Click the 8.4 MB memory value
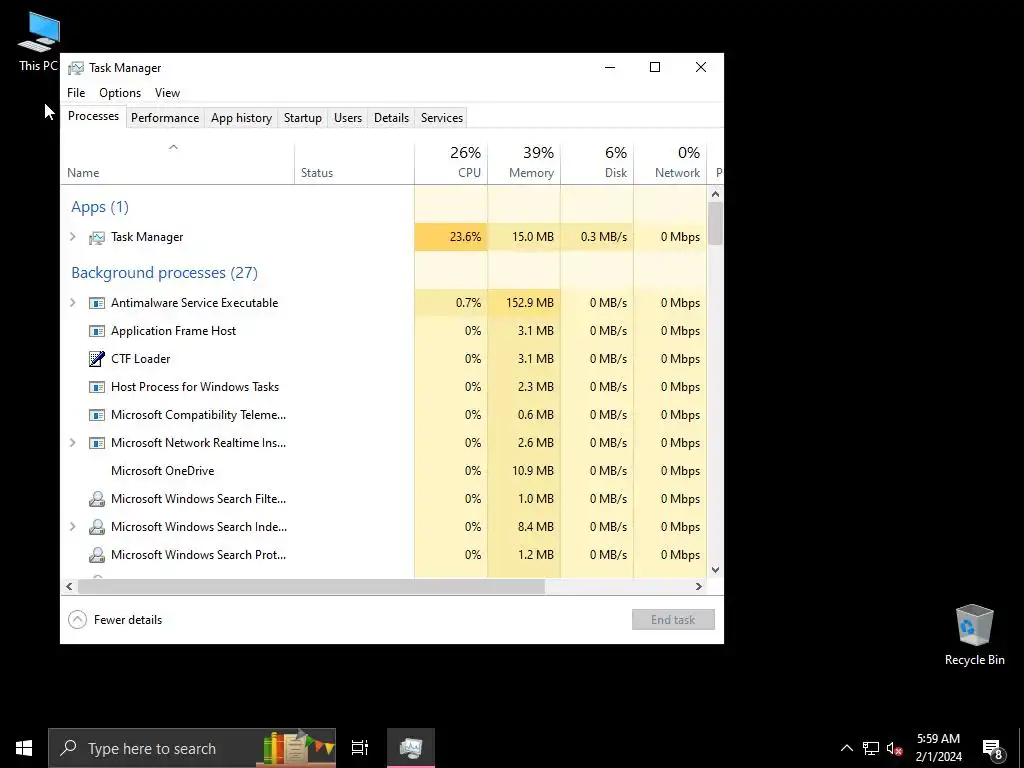The height and width of the screenshot is (768, 1024). coord(536,527)
